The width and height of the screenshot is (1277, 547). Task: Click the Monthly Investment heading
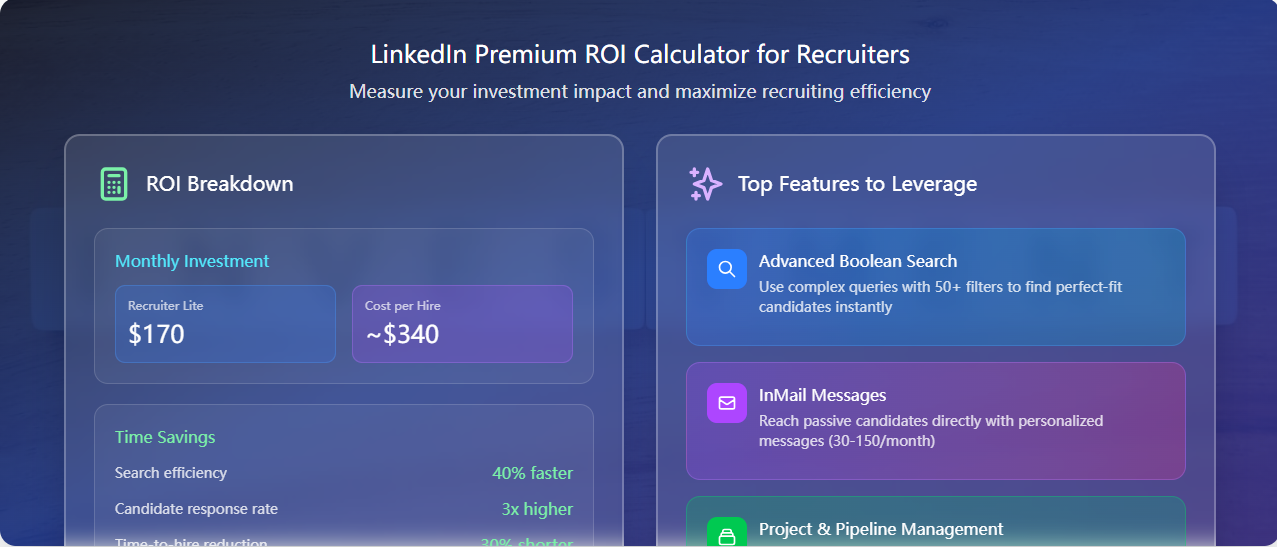(192, 261)
